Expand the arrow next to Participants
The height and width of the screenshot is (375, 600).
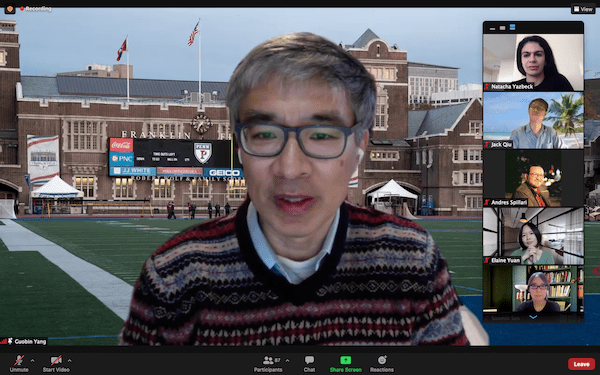point(287,360)
